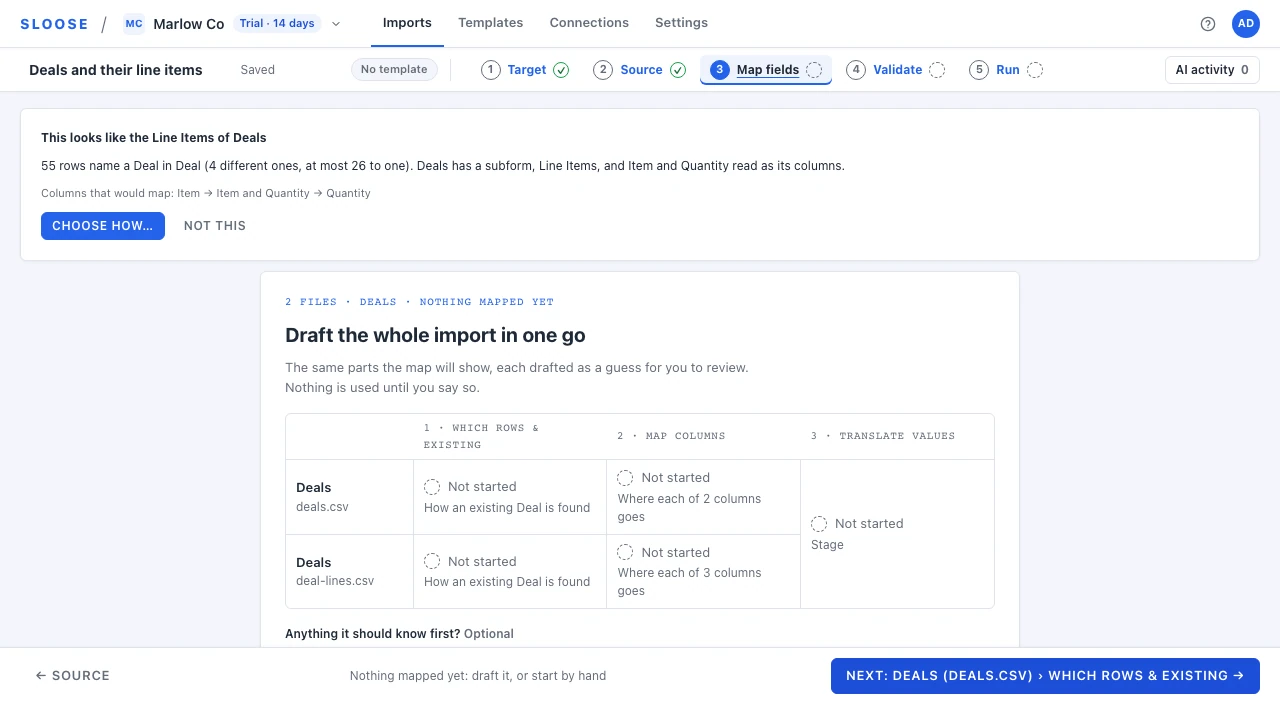Click the Trial 14 days badge

[277, 24]
